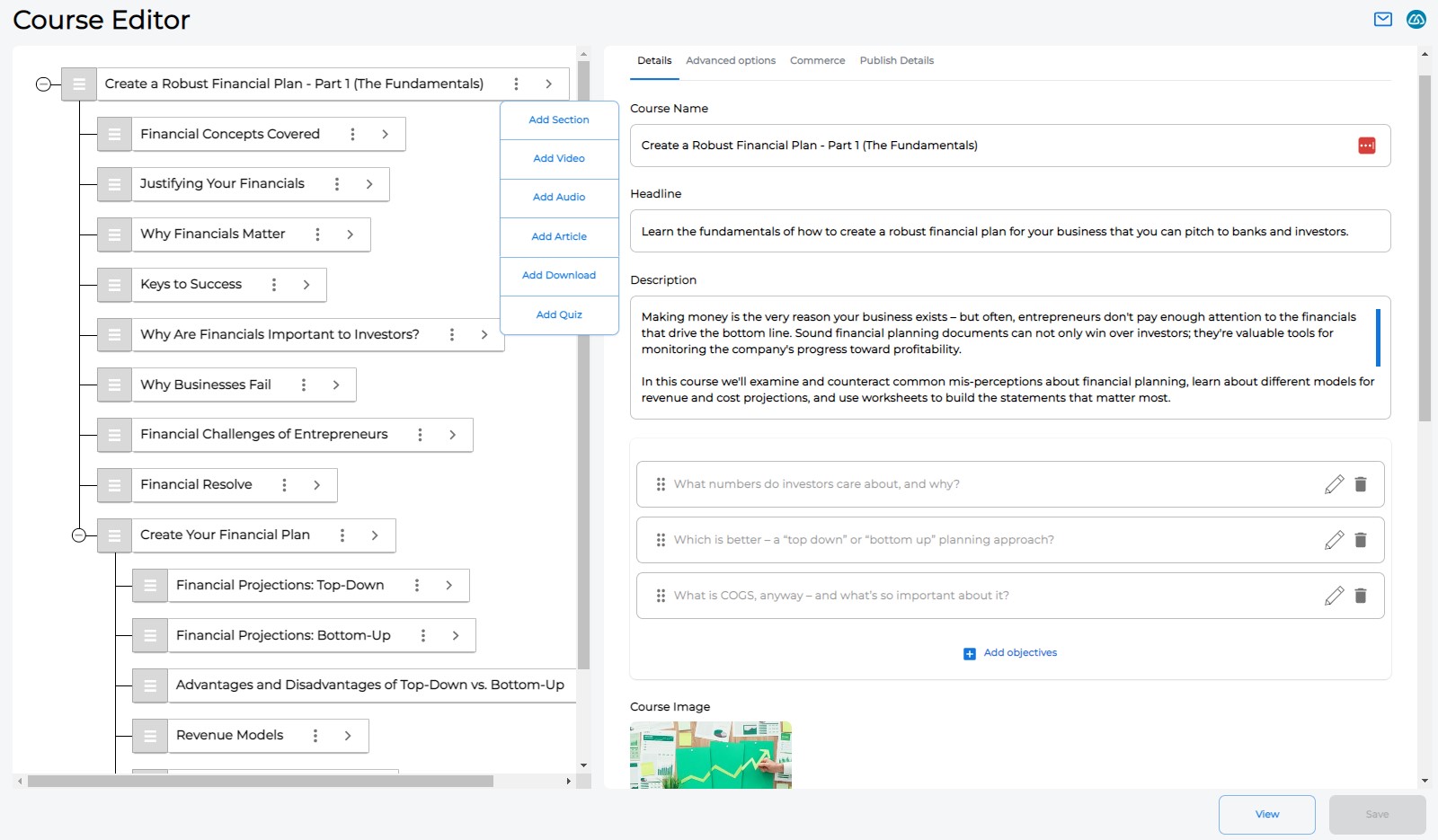Edit the first objective with the pencil icon
Viewport: 1438px width, 840px height.
pyautogui.click(x=1334, y=483)
